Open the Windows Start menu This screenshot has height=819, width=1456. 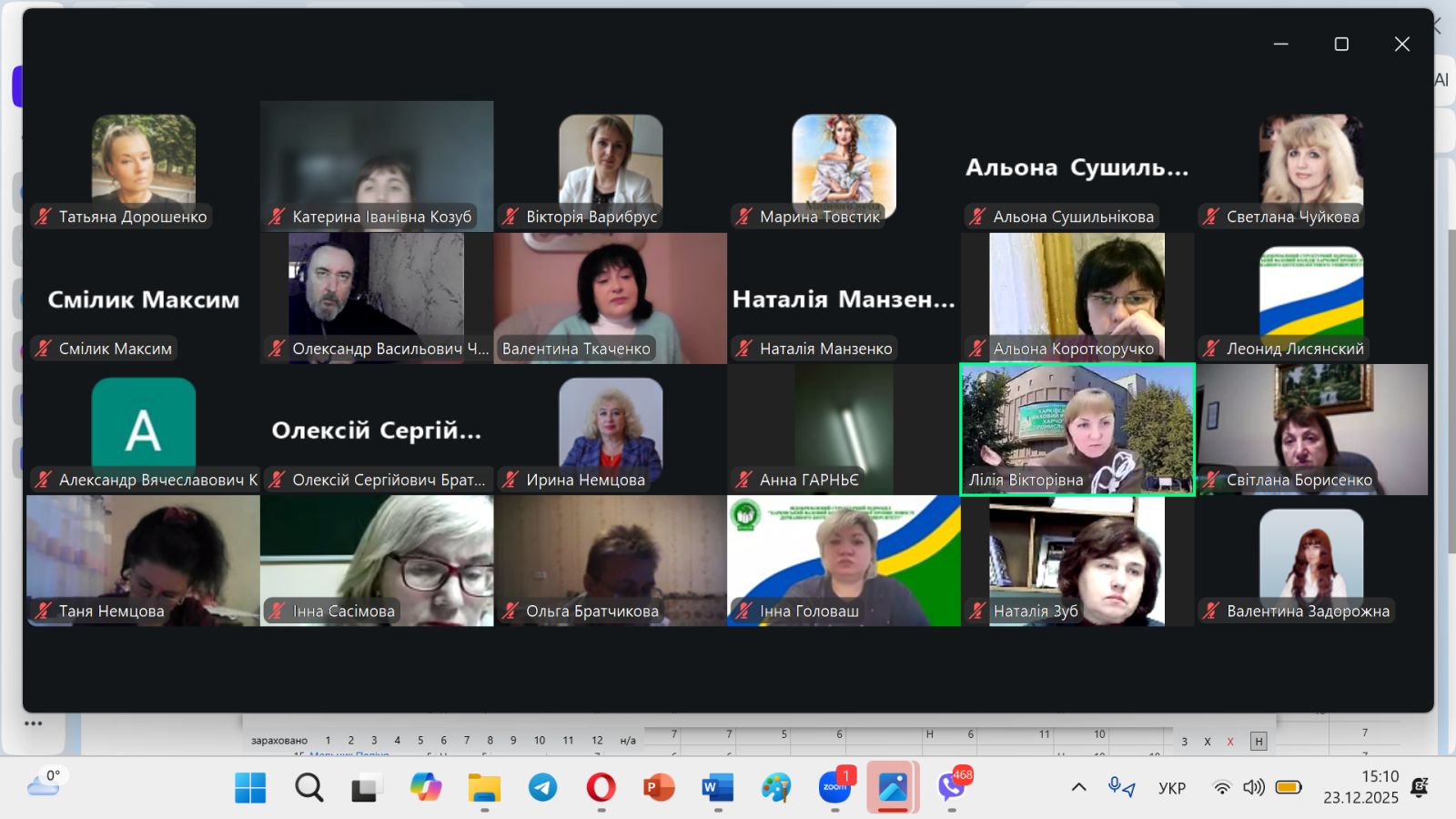click(x=250, y=787)
